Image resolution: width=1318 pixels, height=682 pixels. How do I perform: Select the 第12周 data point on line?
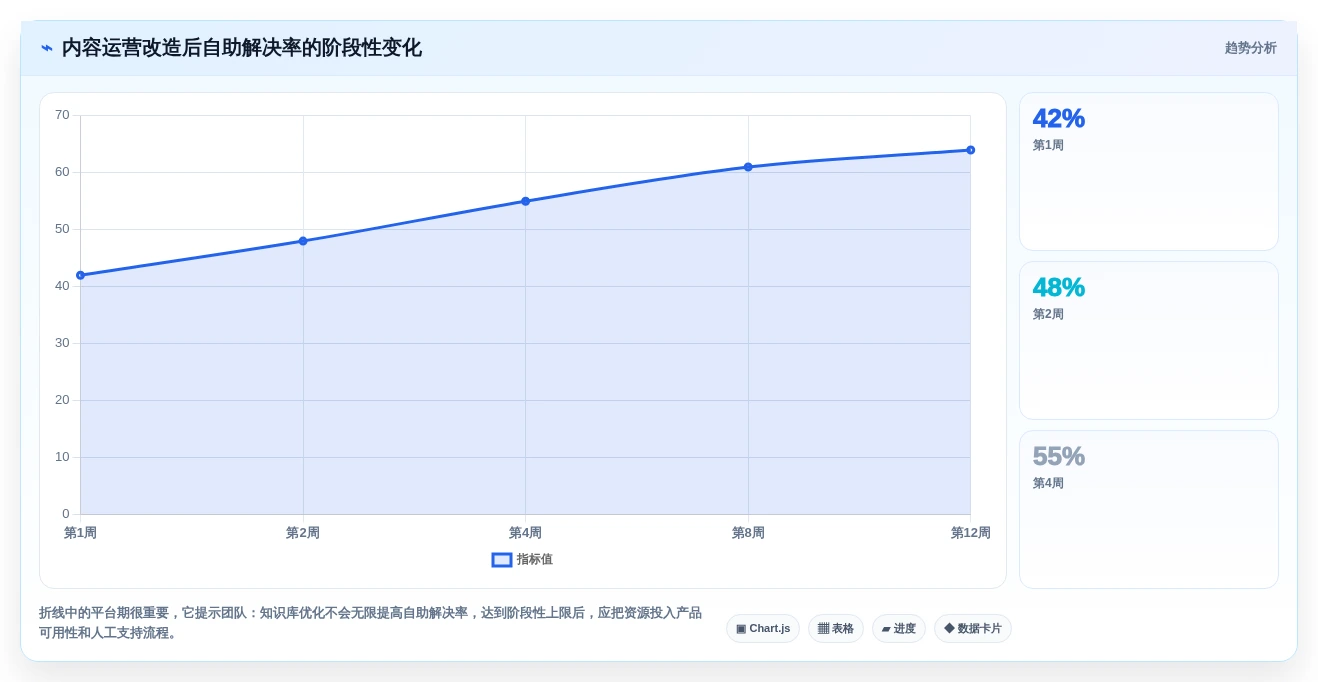pyautogui.click(x=970, y=150)
